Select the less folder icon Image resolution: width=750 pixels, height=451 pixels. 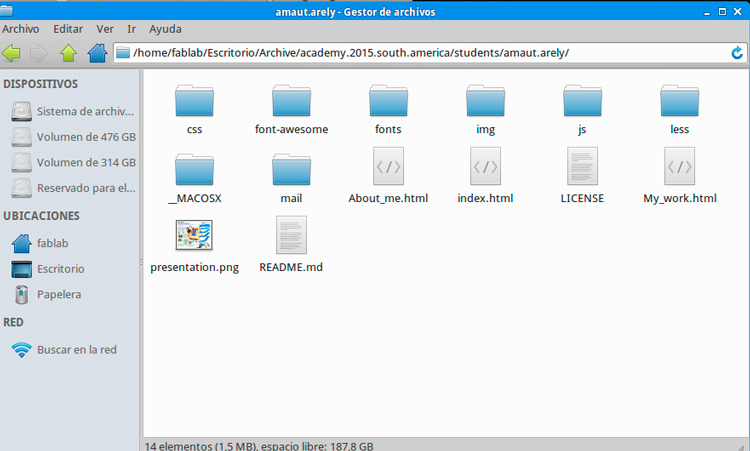point(679,101)
